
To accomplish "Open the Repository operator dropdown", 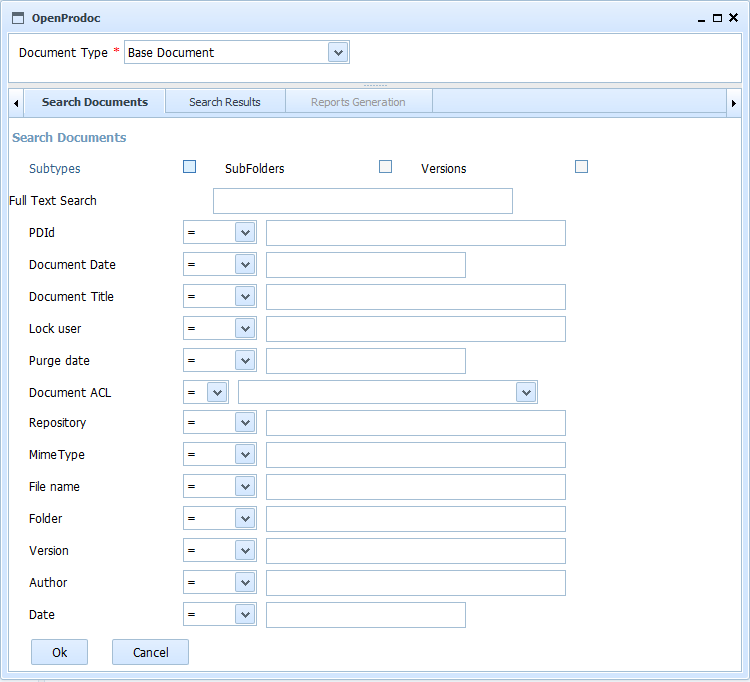I will tap(245, 422).
